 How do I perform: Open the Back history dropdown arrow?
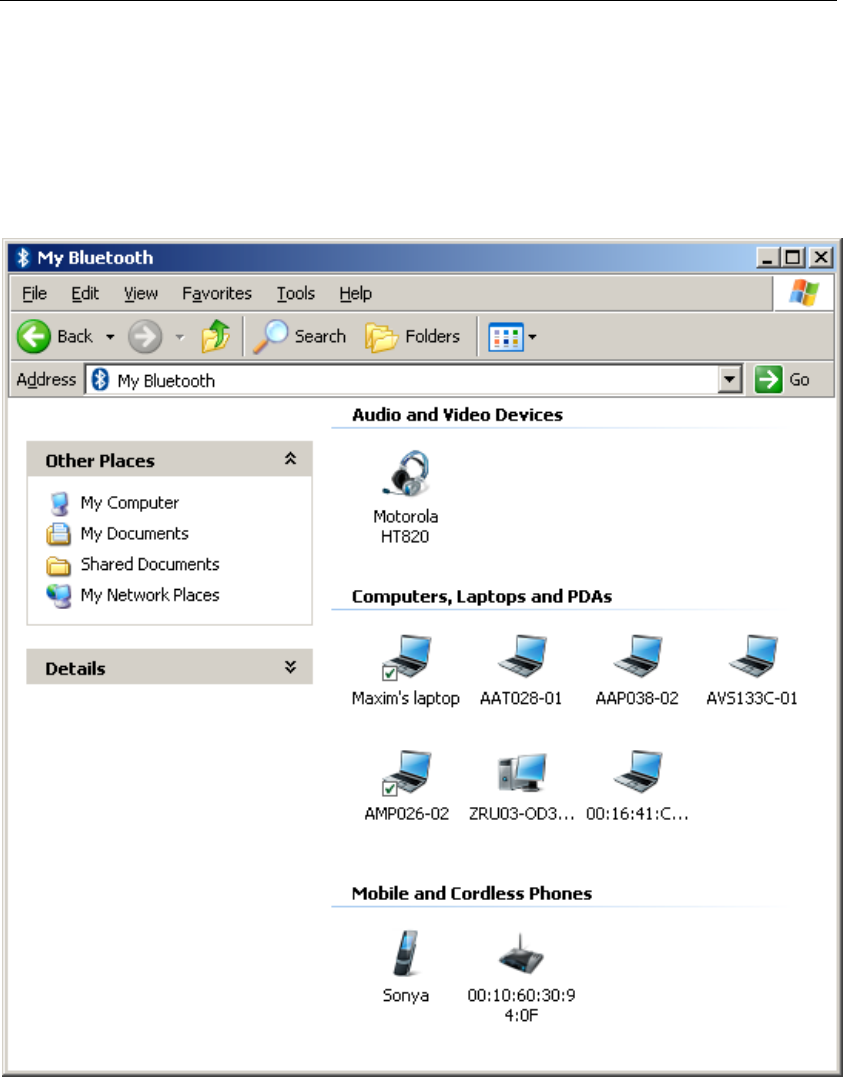coord(110,337)
